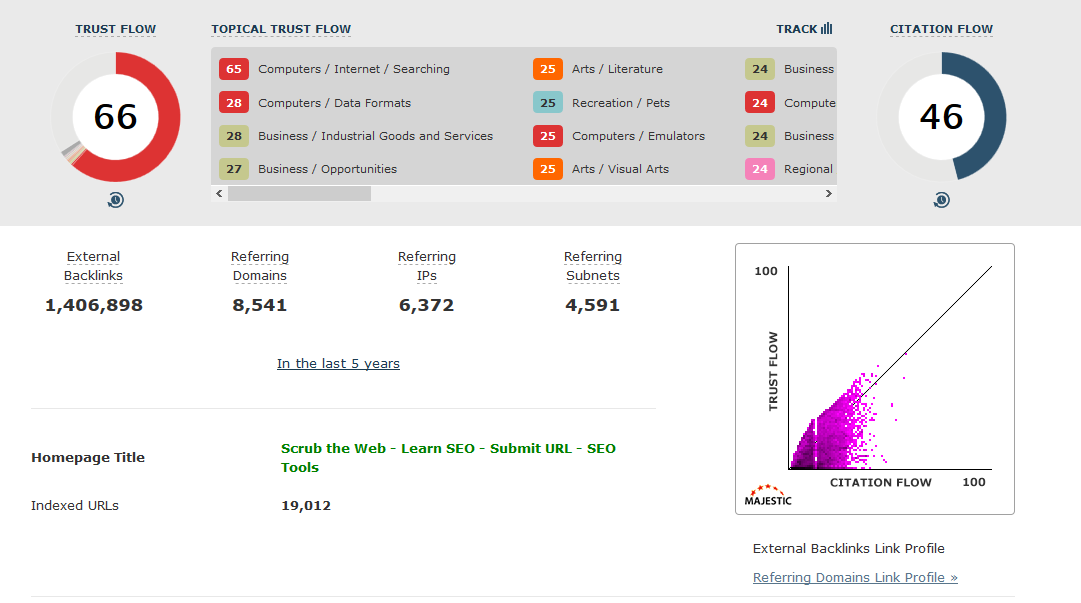Screen dimensions: 1081x603
Task: Click the TRUST FLOW heading
Action: point(116,29)
